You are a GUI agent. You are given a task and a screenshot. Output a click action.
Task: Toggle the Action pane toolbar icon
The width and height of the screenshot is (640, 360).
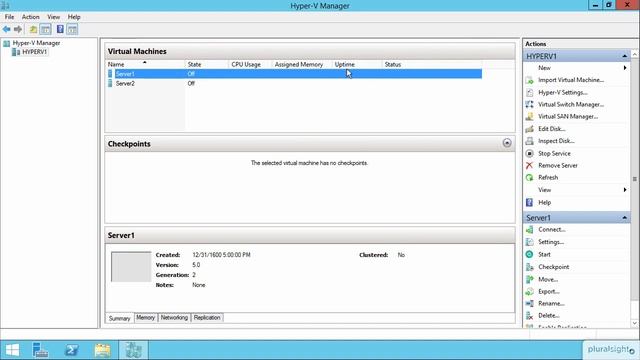point(72,29)
